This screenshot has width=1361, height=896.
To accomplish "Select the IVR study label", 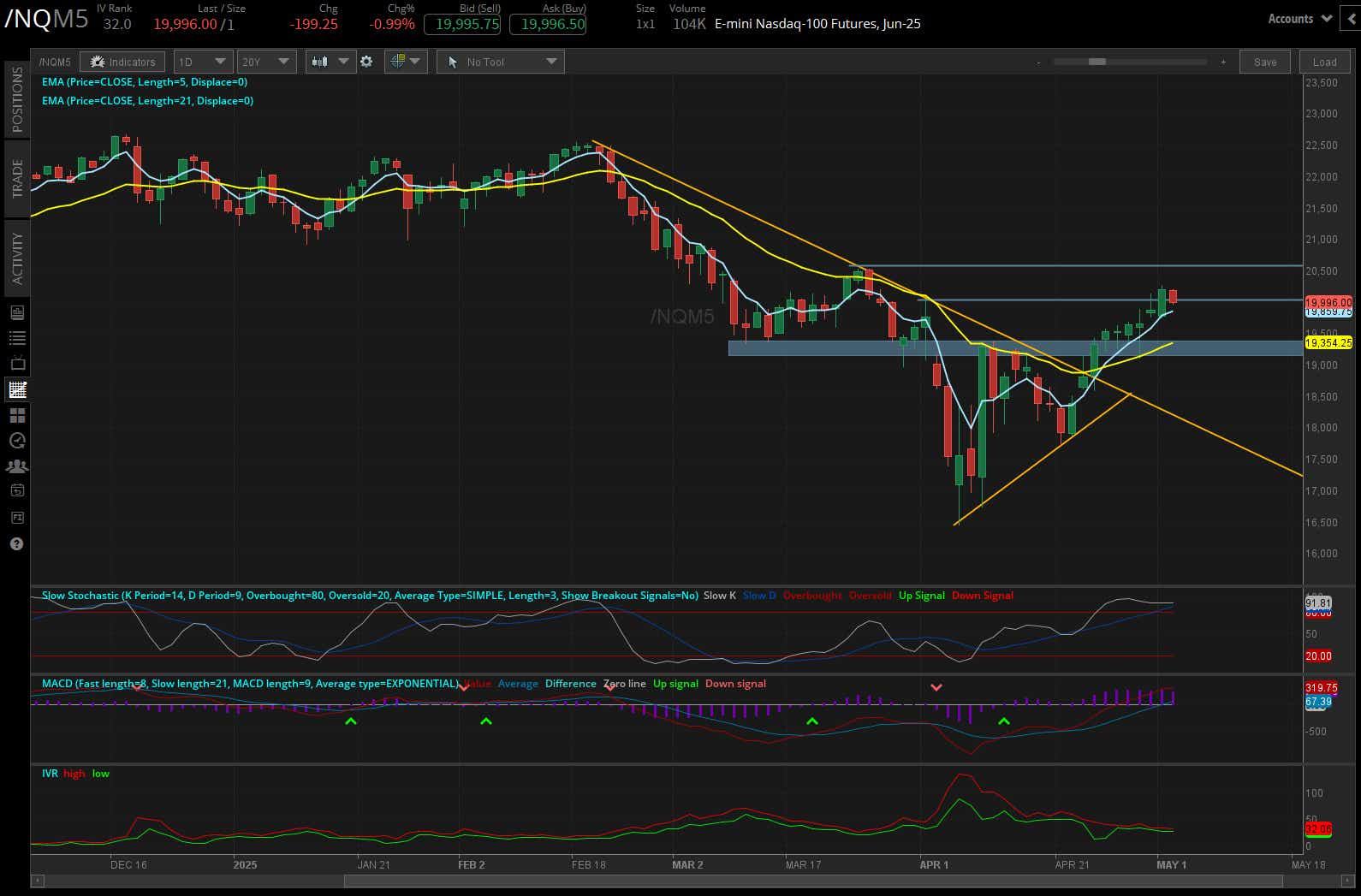I will (50, 774).
